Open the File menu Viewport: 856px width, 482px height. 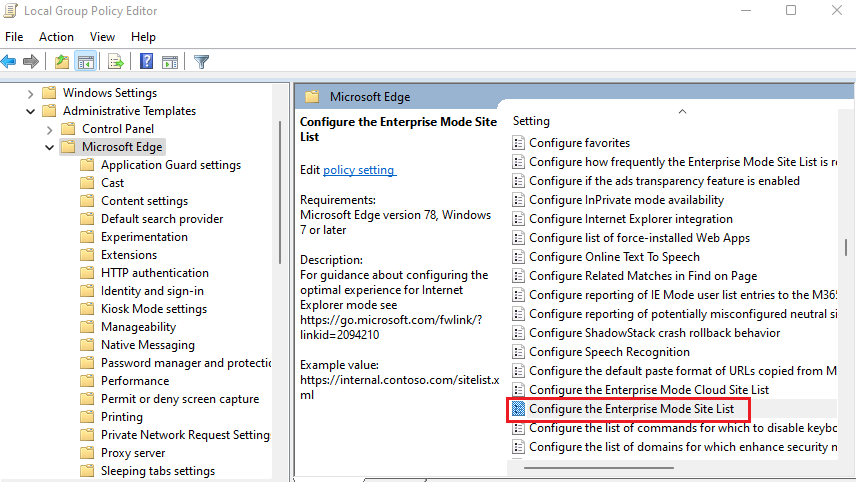click(14, 37)
